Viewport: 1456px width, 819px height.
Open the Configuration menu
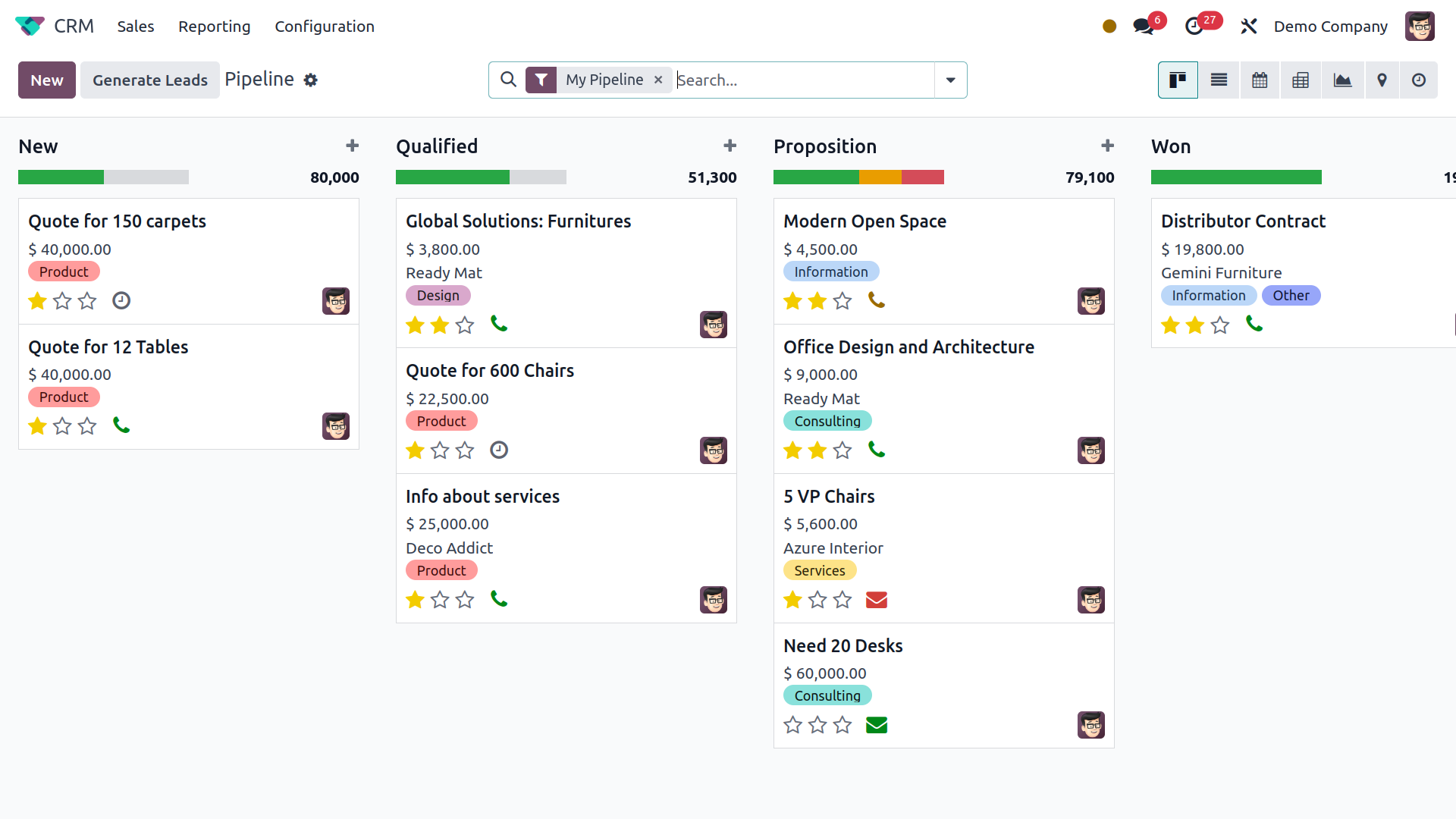tap(325, 26)
